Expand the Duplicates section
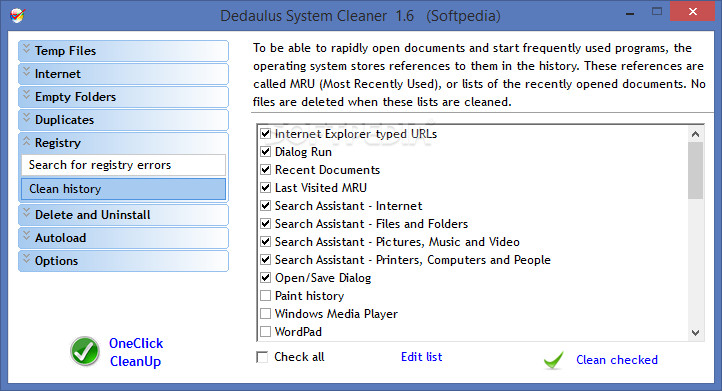This screenshot has width=722, height=391. tap(123, 120)
